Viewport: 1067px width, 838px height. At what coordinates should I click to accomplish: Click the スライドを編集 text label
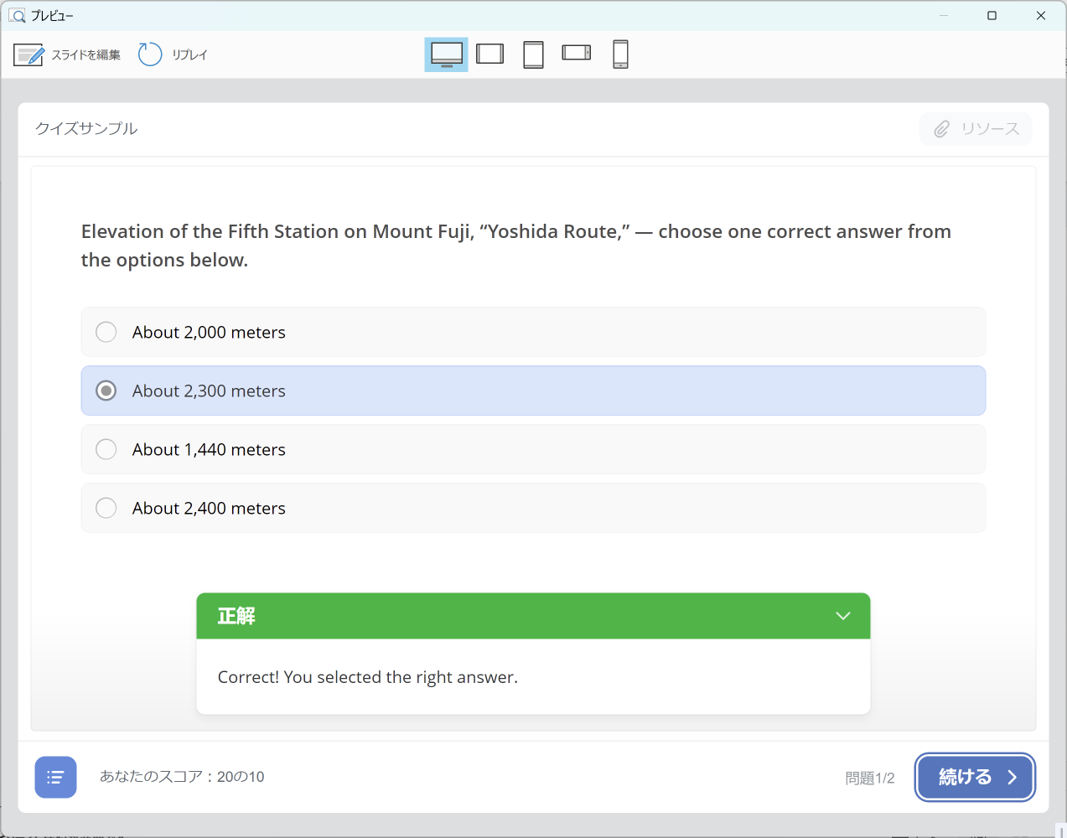click(86, 55)
